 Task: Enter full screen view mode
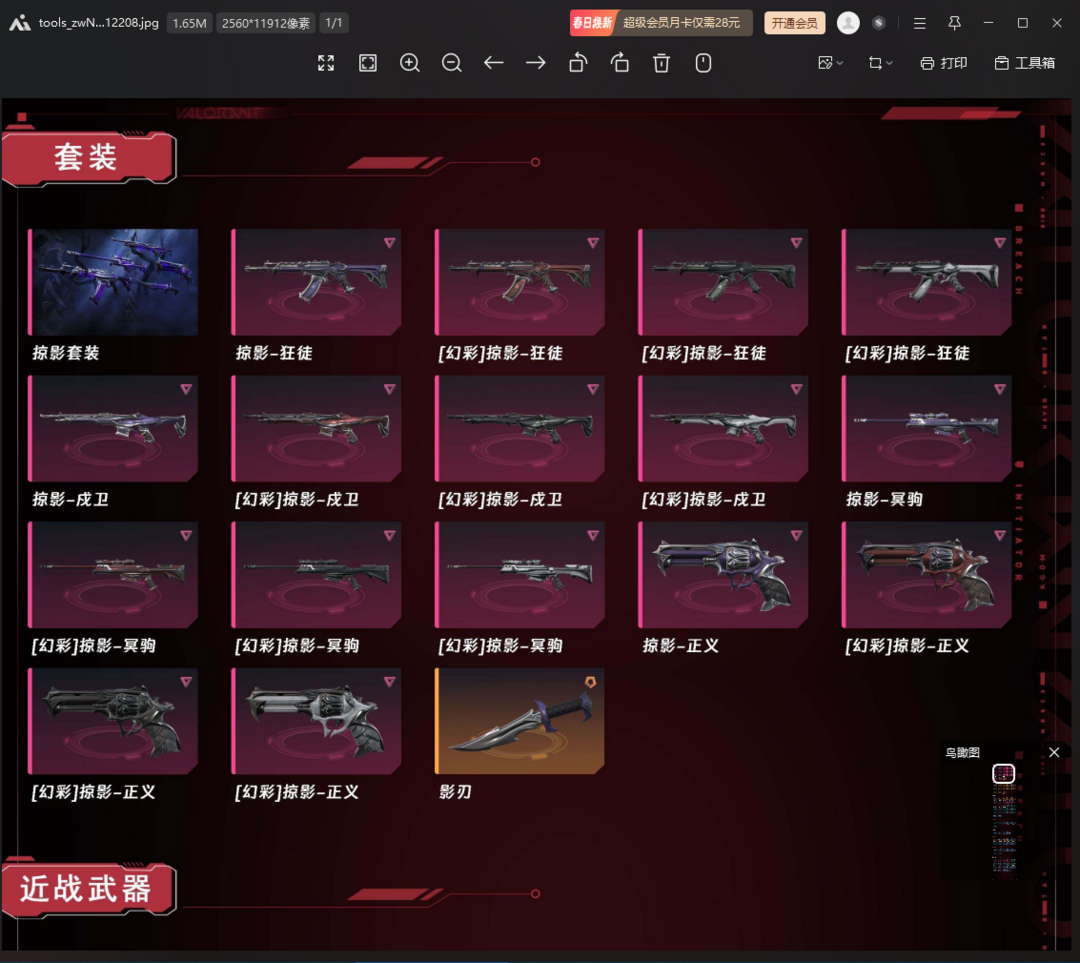[326, 63]
